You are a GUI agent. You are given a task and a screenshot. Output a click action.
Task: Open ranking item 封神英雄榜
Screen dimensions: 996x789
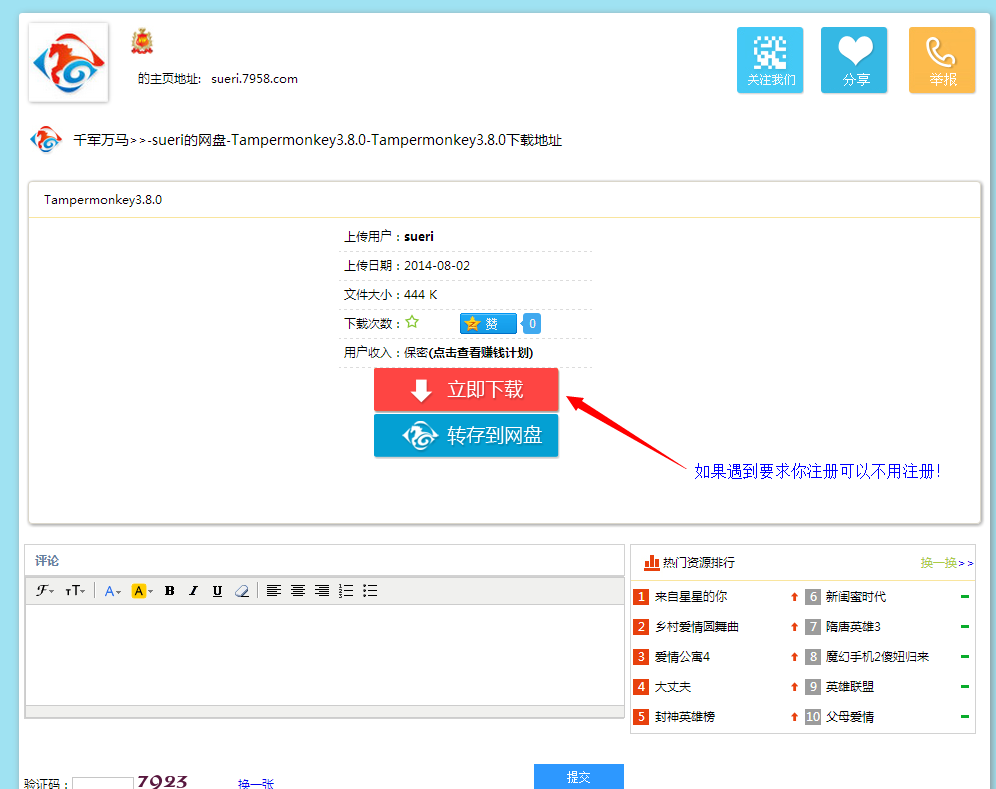pos(685,717)
